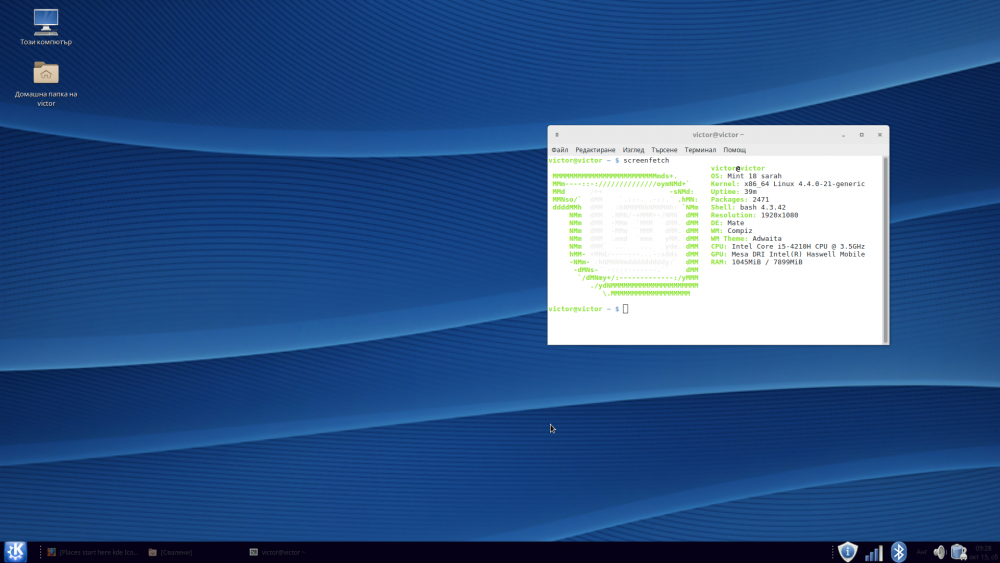Viewport: 1000px width, 563px height.
Task: Switch to 'Places start here kde' taskbar window
Action: [x=93, y=552]
